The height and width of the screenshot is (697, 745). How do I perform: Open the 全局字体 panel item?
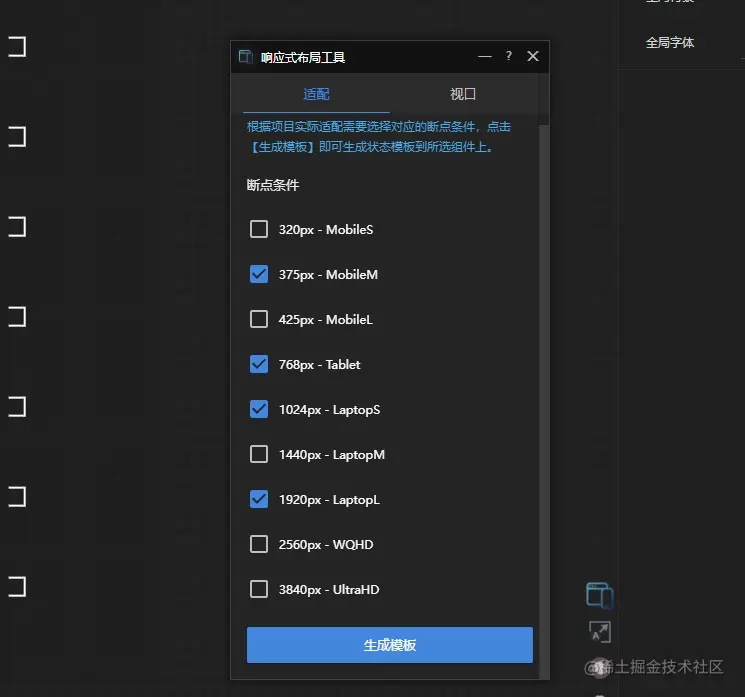click(669, 43)
